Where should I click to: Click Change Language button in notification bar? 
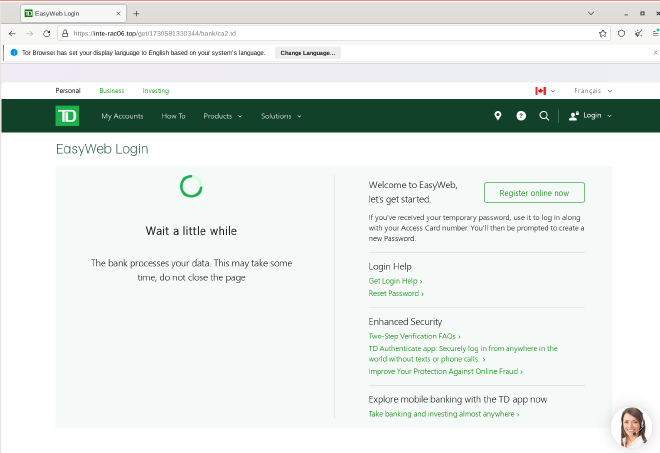click(x=308, y=52)
